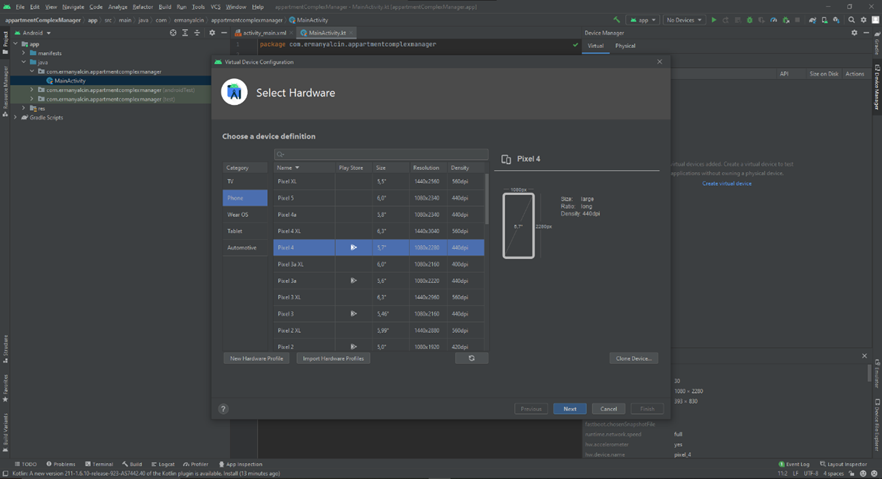
Task: Expand the Gradle Scripts tree node
Action: click(16, 117)
